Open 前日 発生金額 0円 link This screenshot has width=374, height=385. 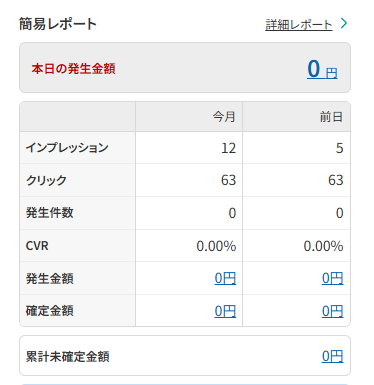tap(332, 278)
